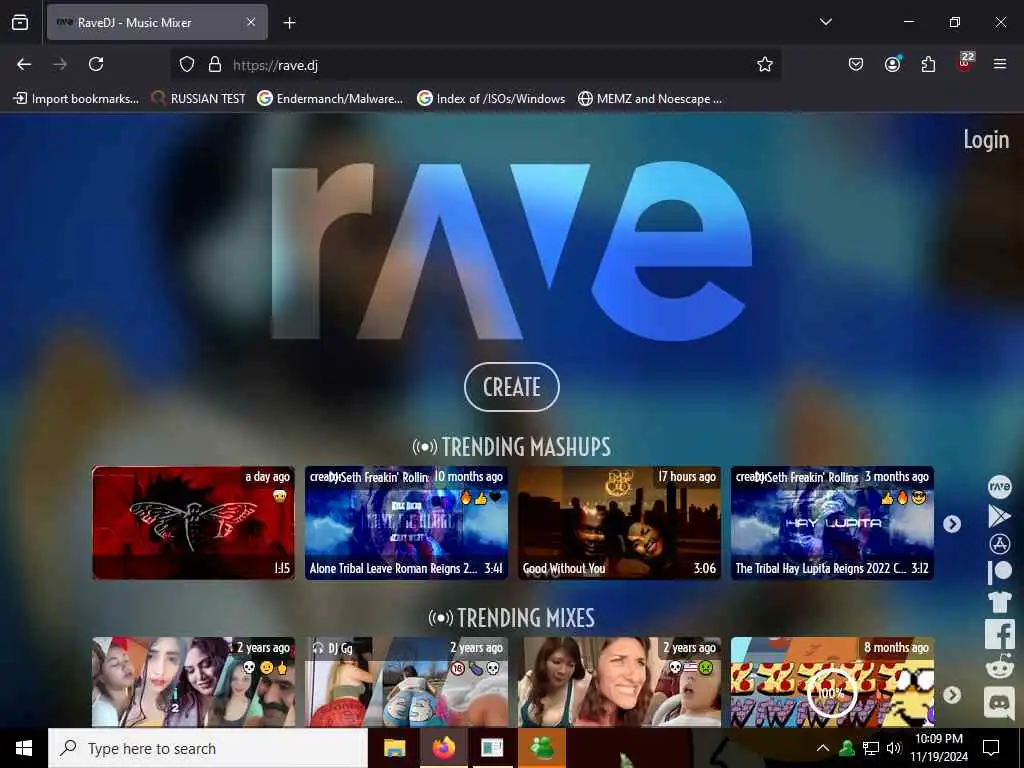The width and height of the screenshot is (1024, 768).
Task: Click the TRENDING MIXES heading
Action: pyautogui.click(x=511, y=618)
